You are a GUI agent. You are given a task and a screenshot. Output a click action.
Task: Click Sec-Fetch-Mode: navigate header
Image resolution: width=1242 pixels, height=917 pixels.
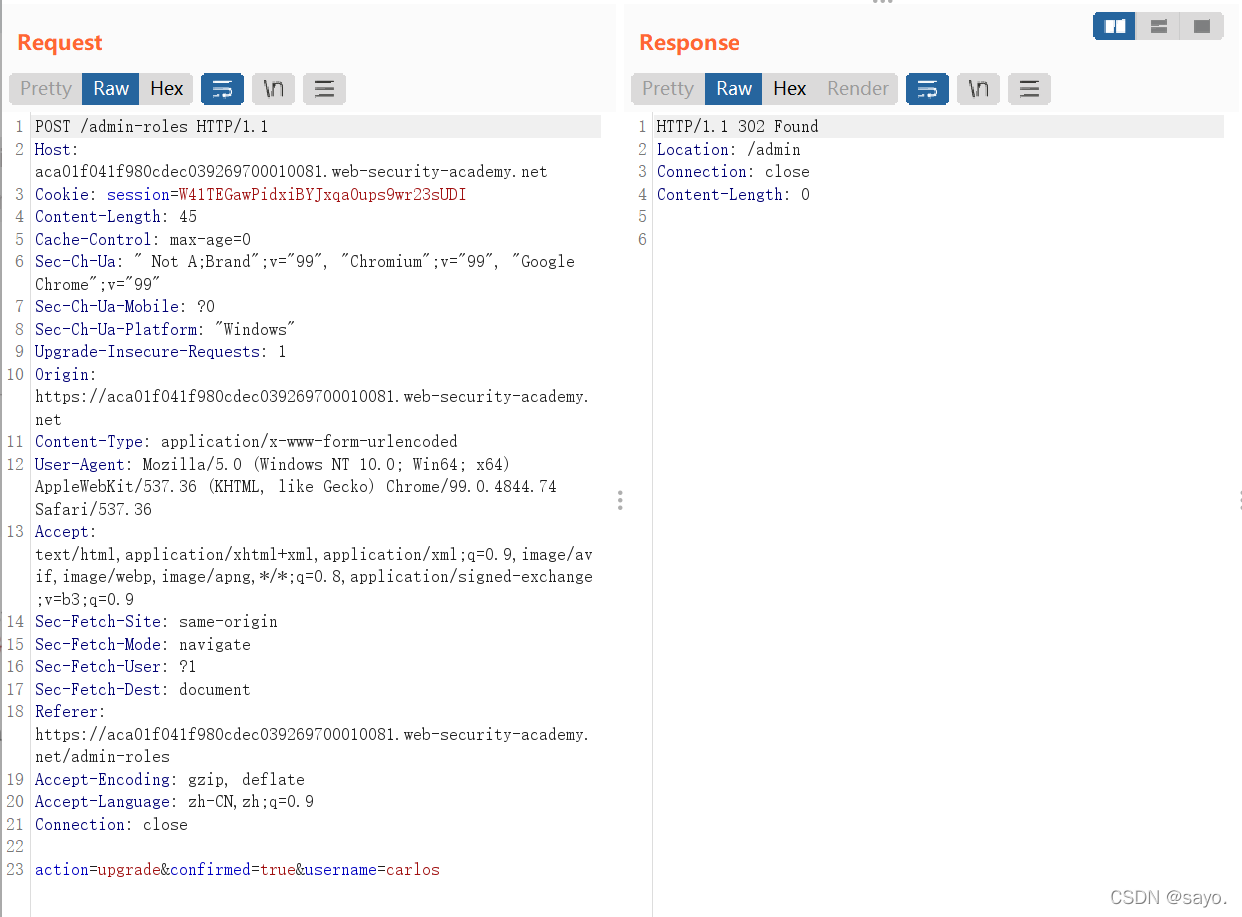(143, 645)
